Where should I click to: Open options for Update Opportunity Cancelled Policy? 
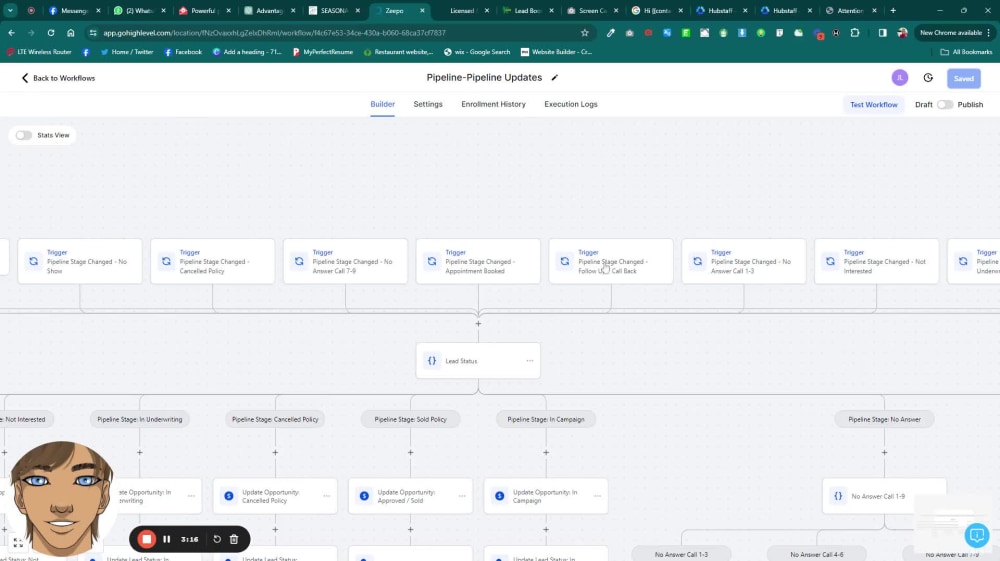point(327,496)
